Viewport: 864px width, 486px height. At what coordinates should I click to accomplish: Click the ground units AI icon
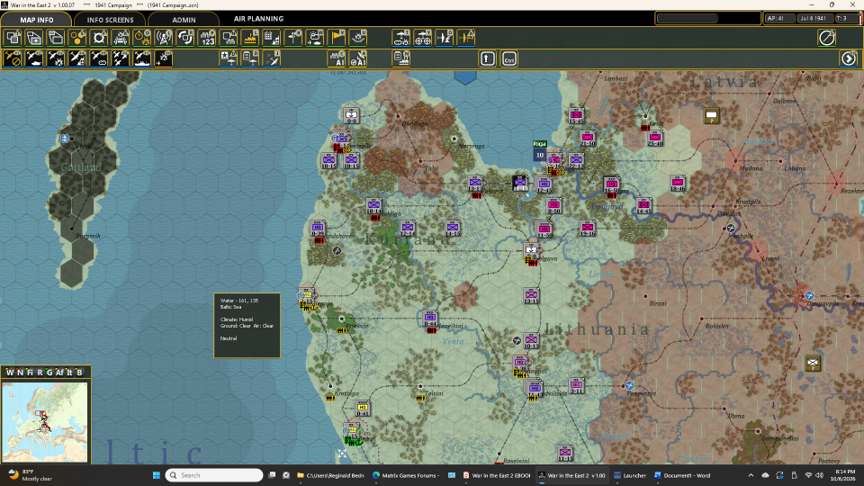point(337,58)
